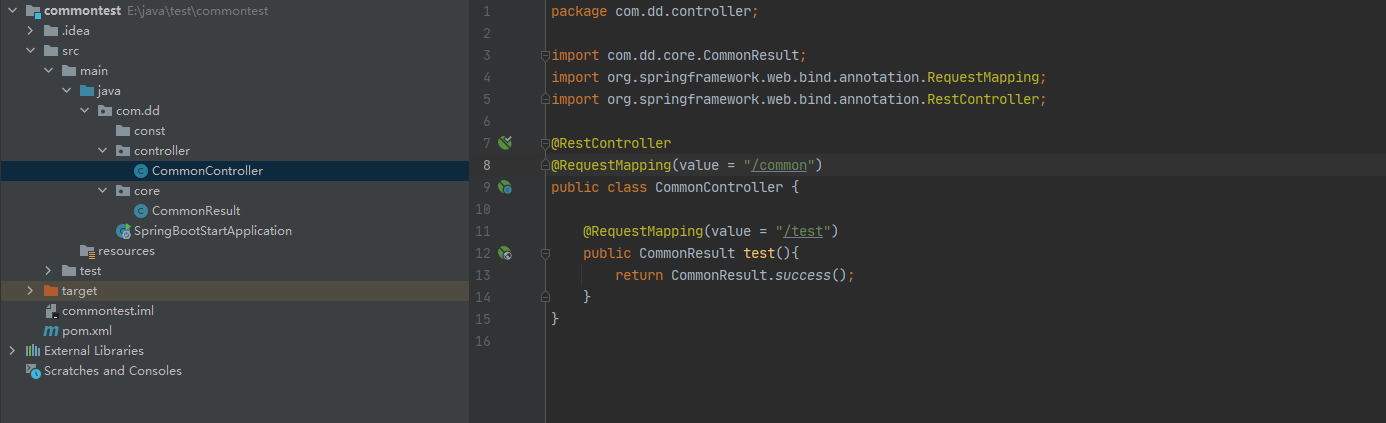Viewport: 1386px width, 423px height.
Task: Click the CommonResult return type in test()
Action: 687,253
